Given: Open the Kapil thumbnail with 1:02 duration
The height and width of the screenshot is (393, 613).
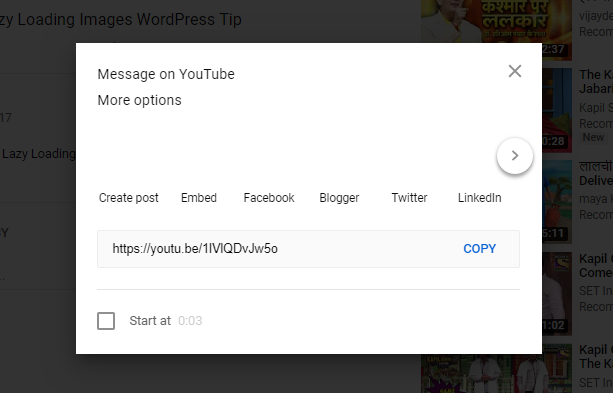Looking at the screenshot, I should (x=557, y=294).
